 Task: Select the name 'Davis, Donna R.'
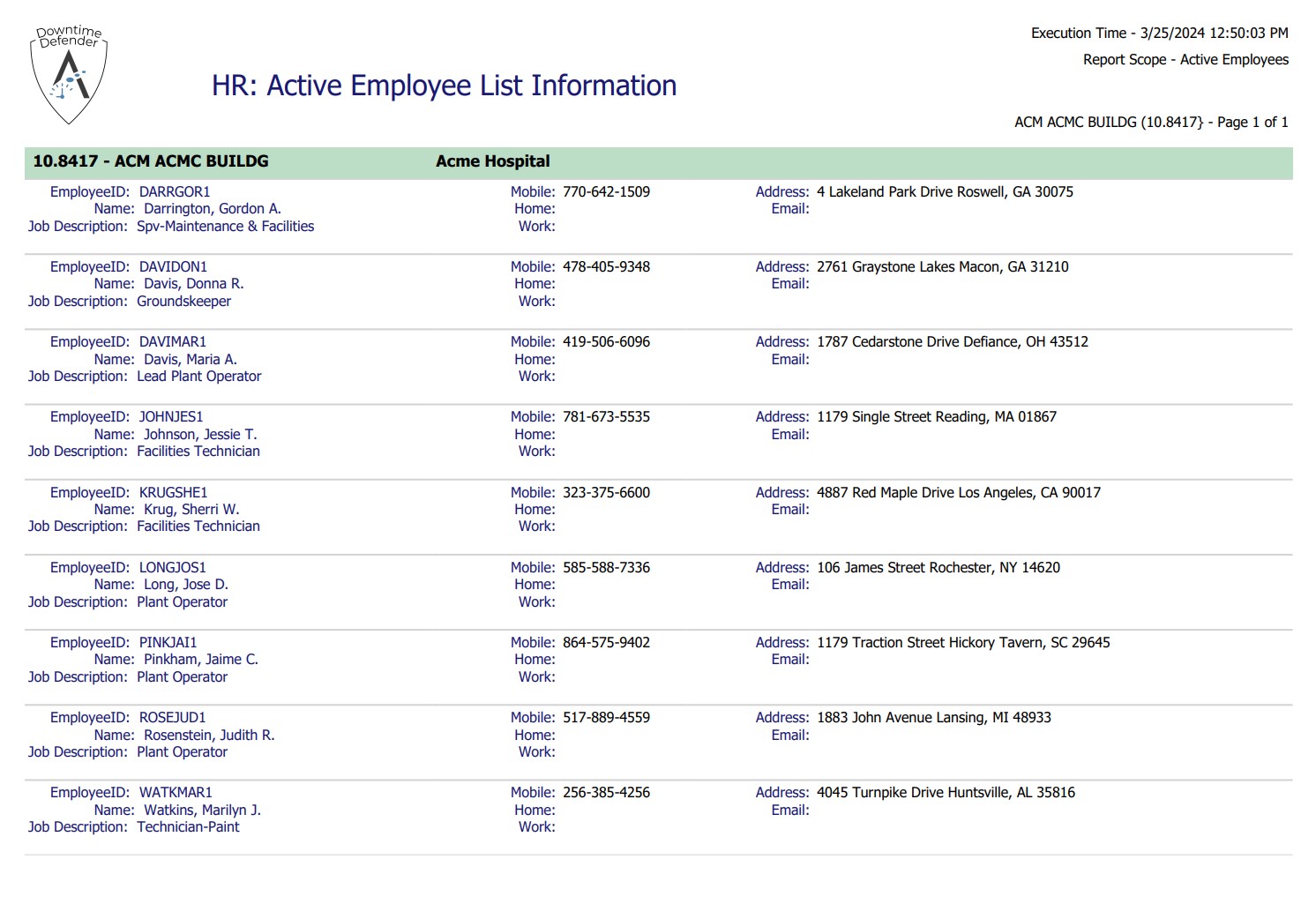[193, 284]
